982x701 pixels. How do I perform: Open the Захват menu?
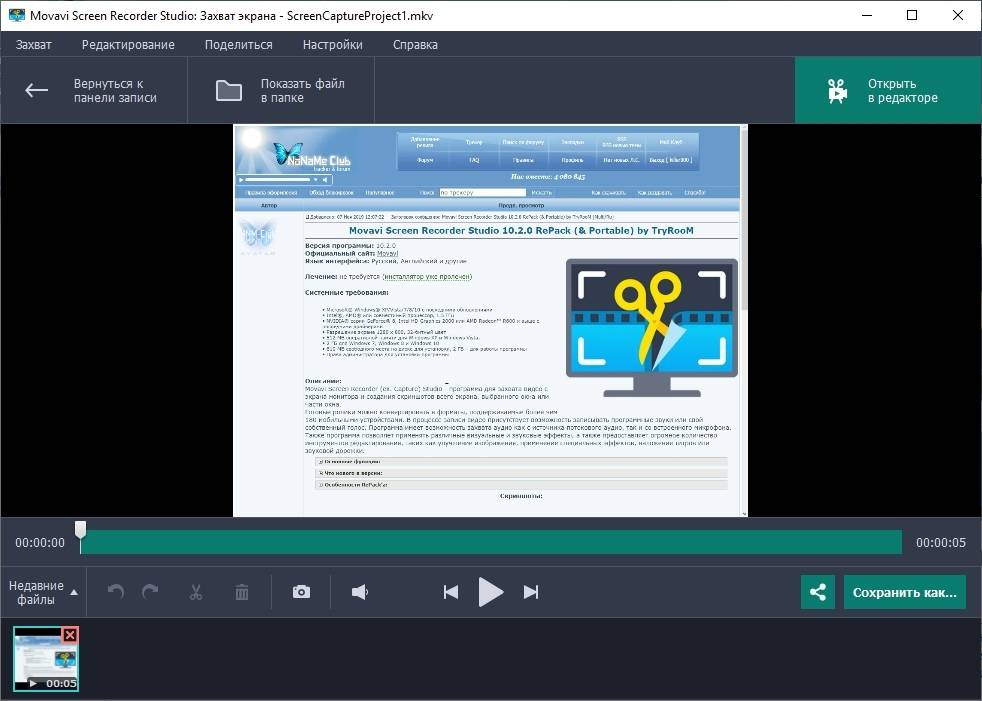33,44
